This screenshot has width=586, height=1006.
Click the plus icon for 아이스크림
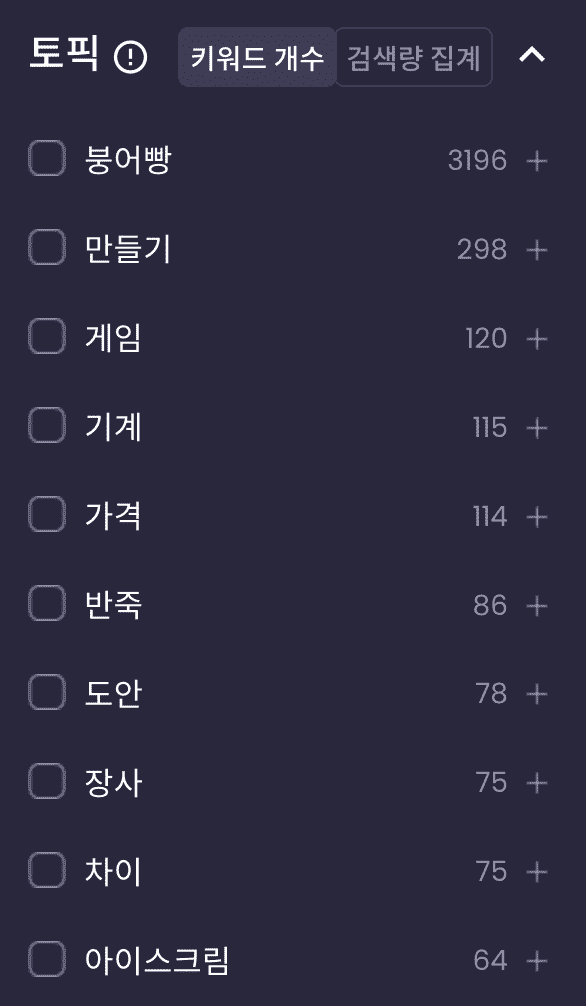click(x=537, y=961)
